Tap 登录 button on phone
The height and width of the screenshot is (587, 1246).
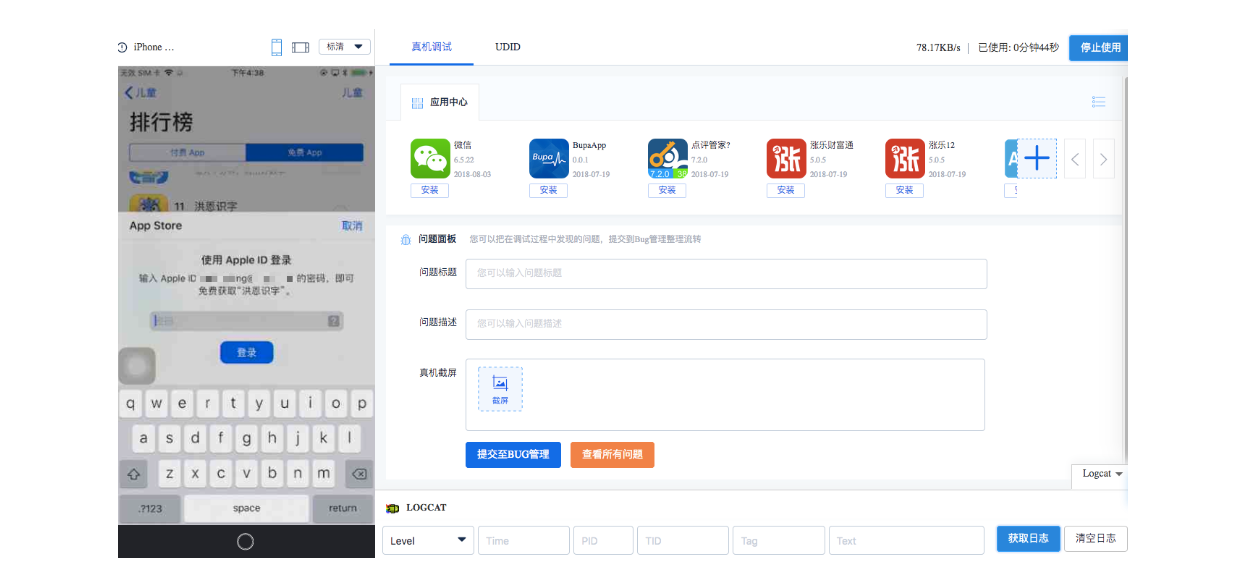click(246, 352)
